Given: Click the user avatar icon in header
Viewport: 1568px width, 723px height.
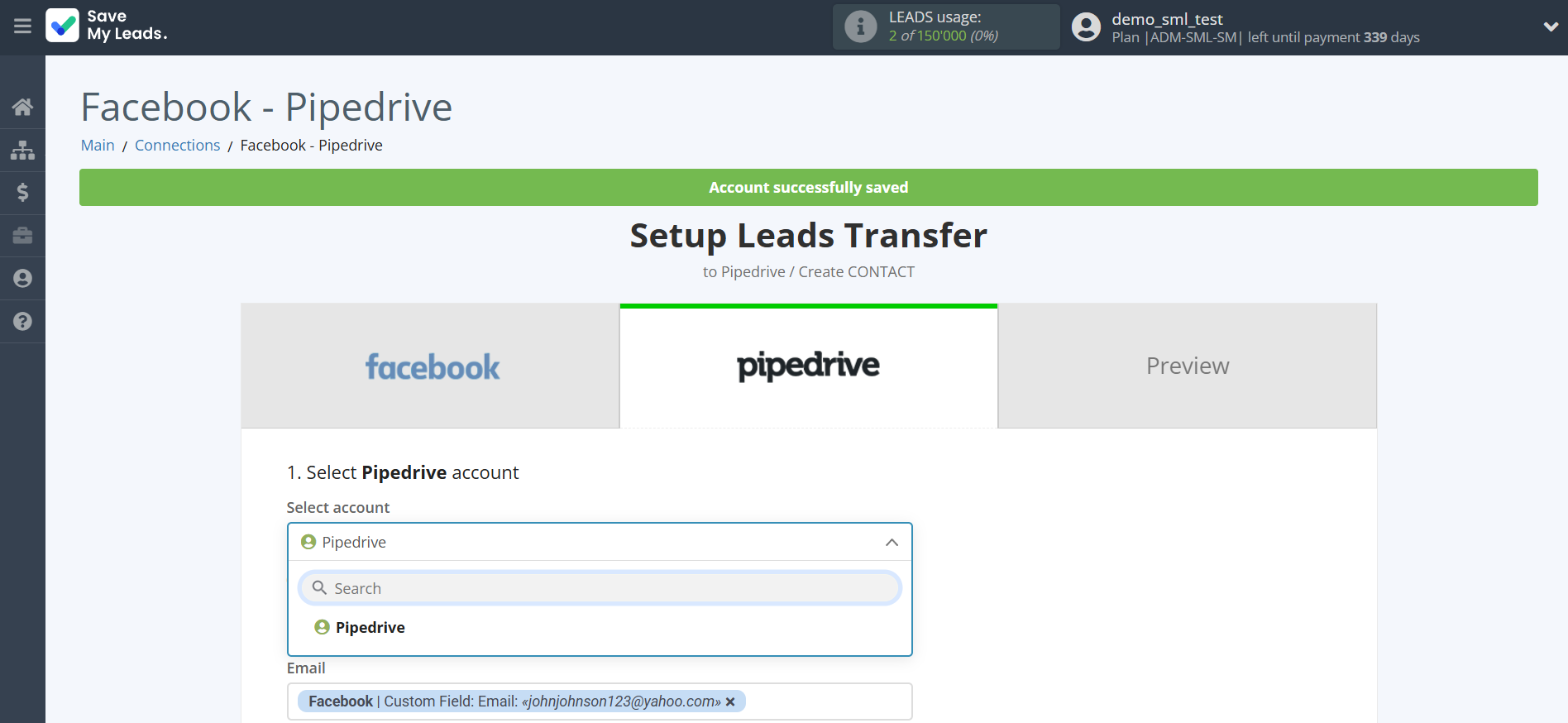Looking at the screenshot, I should pos(1086,27).
